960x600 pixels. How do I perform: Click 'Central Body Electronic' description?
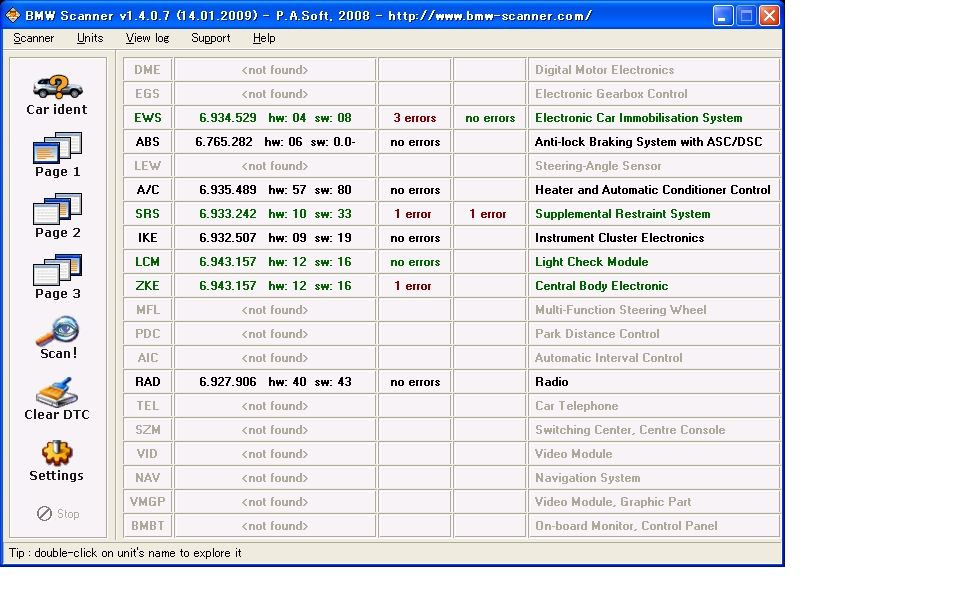click(x=601, y=285)
